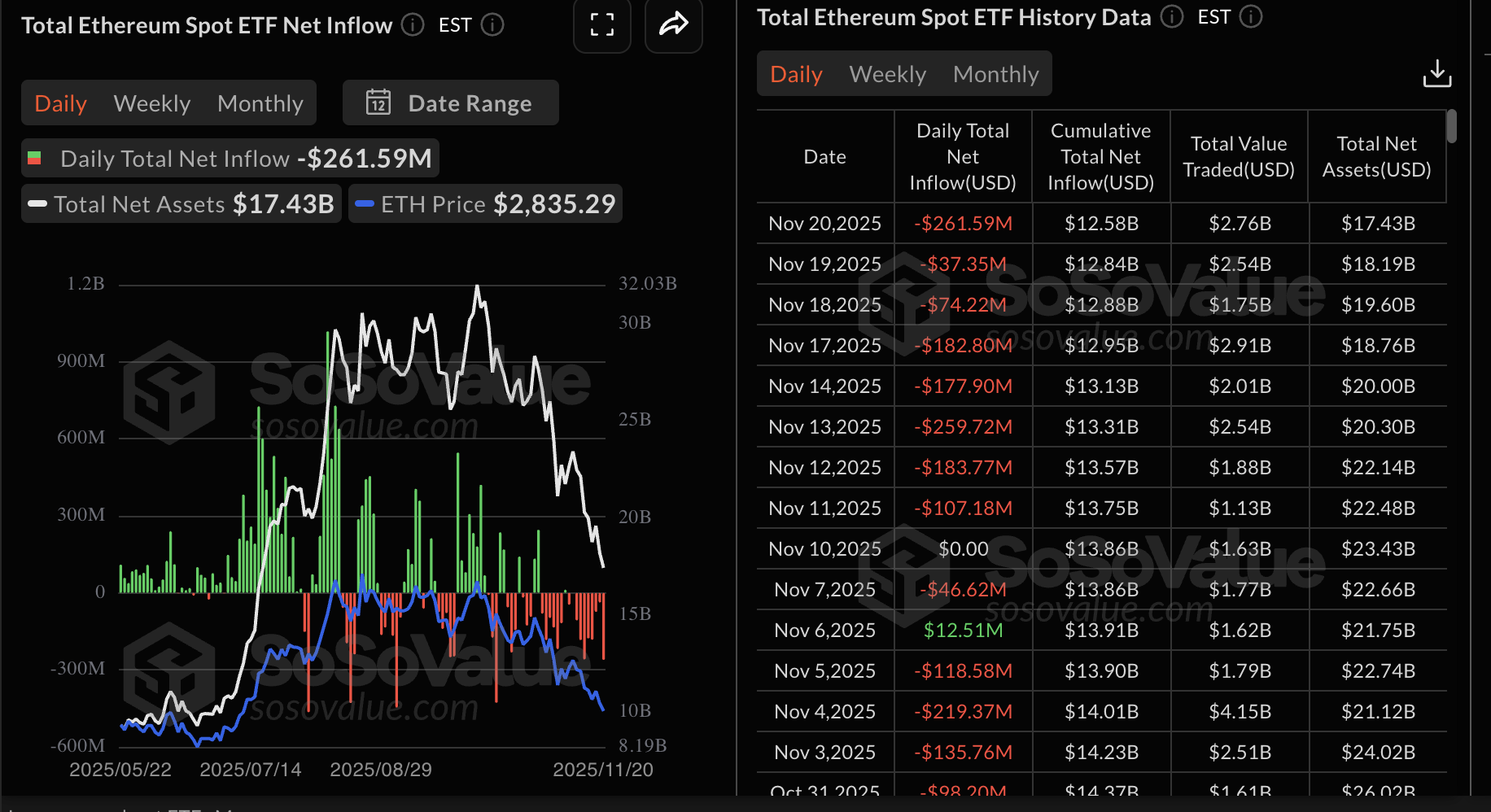The height and width of the screenshot is (812, 1491).
Task: Switch the chart to Monthly view
Action: pyautogui.click(x=260, y=103)
